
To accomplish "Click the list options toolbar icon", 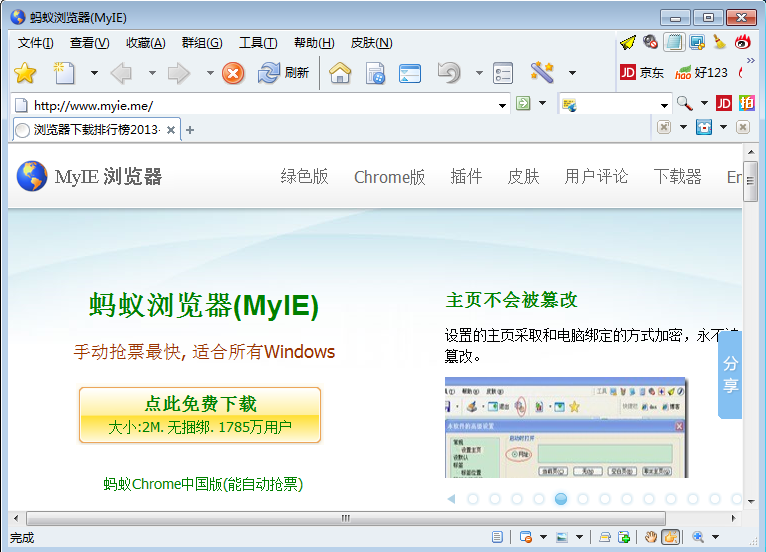I will [503, 73].
